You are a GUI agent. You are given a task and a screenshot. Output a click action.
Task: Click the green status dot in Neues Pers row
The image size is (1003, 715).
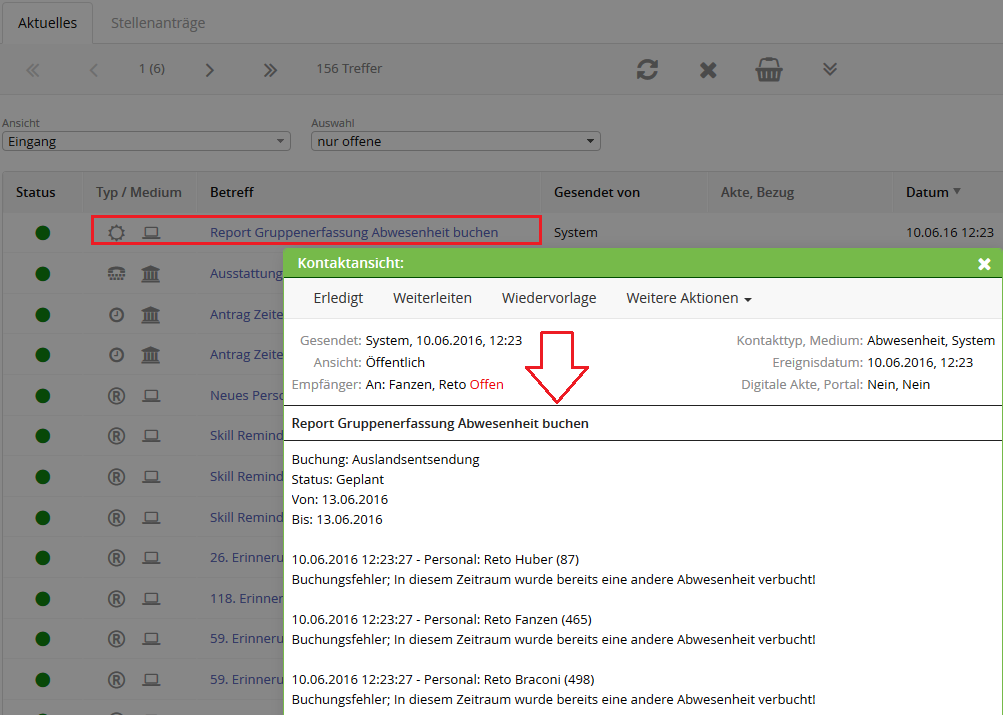point(43,396)
